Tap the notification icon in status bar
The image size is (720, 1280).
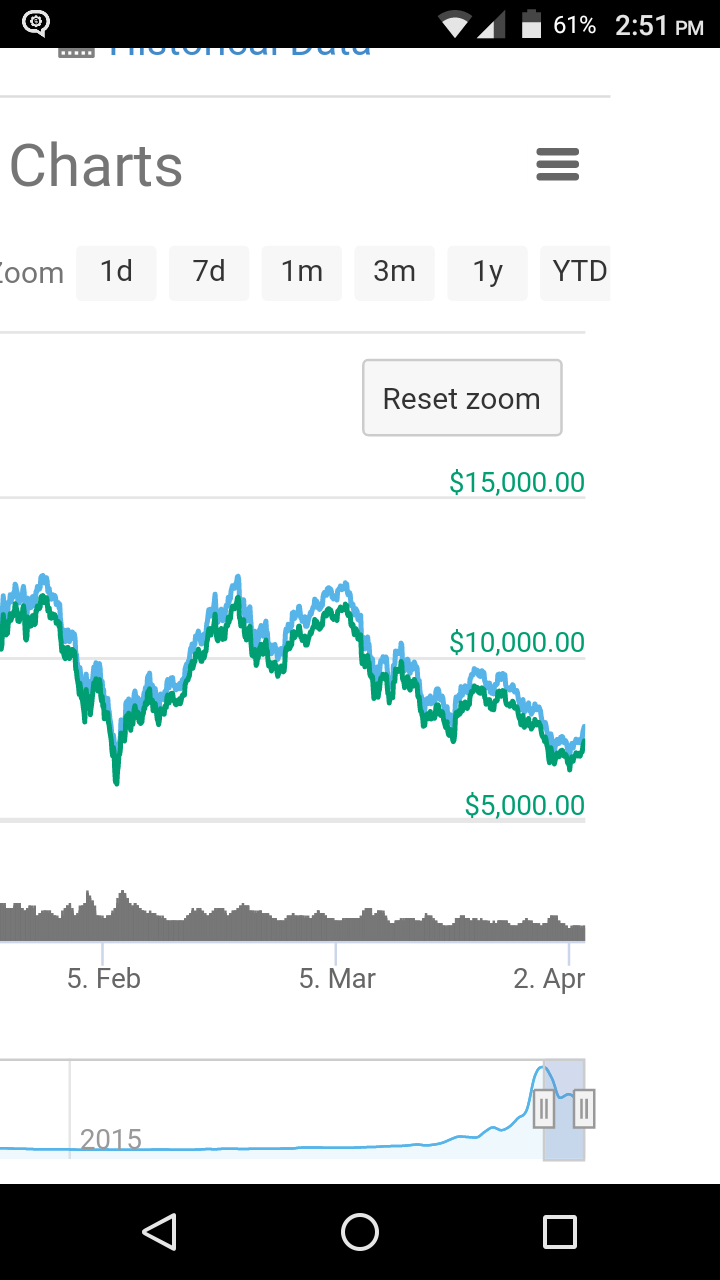(36, 23)
